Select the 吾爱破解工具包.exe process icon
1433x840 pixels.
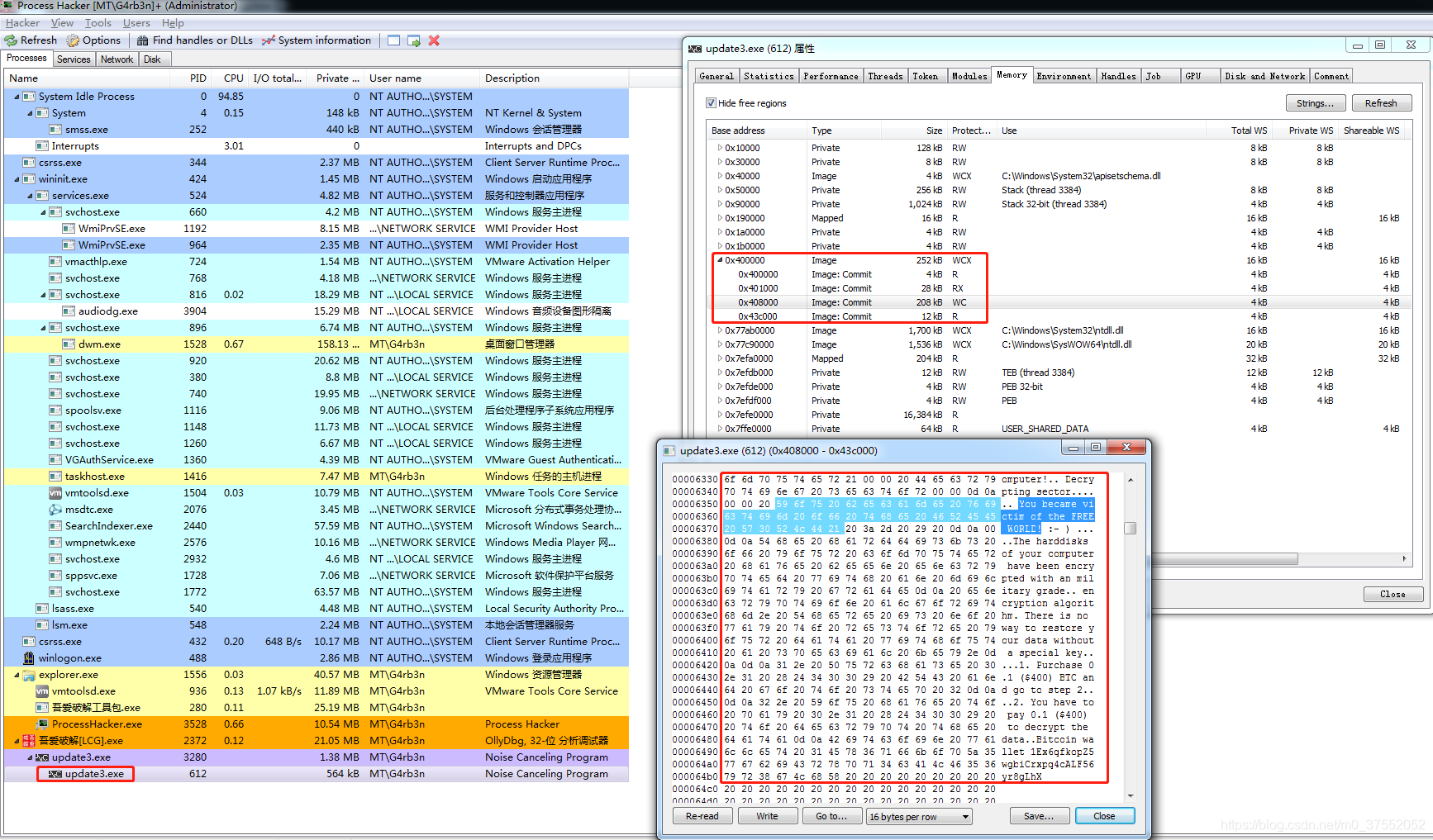(42, 708)
